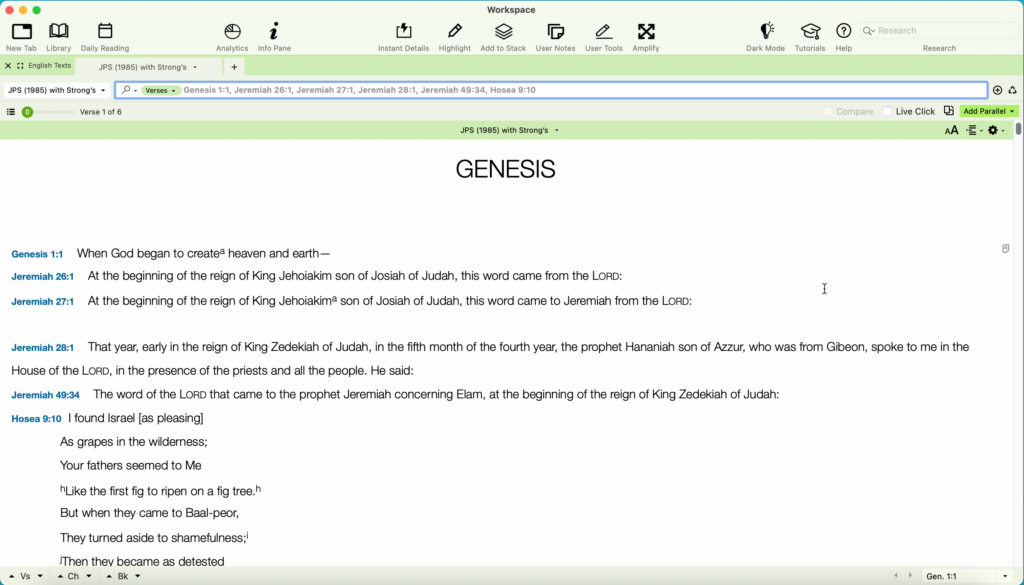
Task: Open the Help icon
Action: (844, 31)
